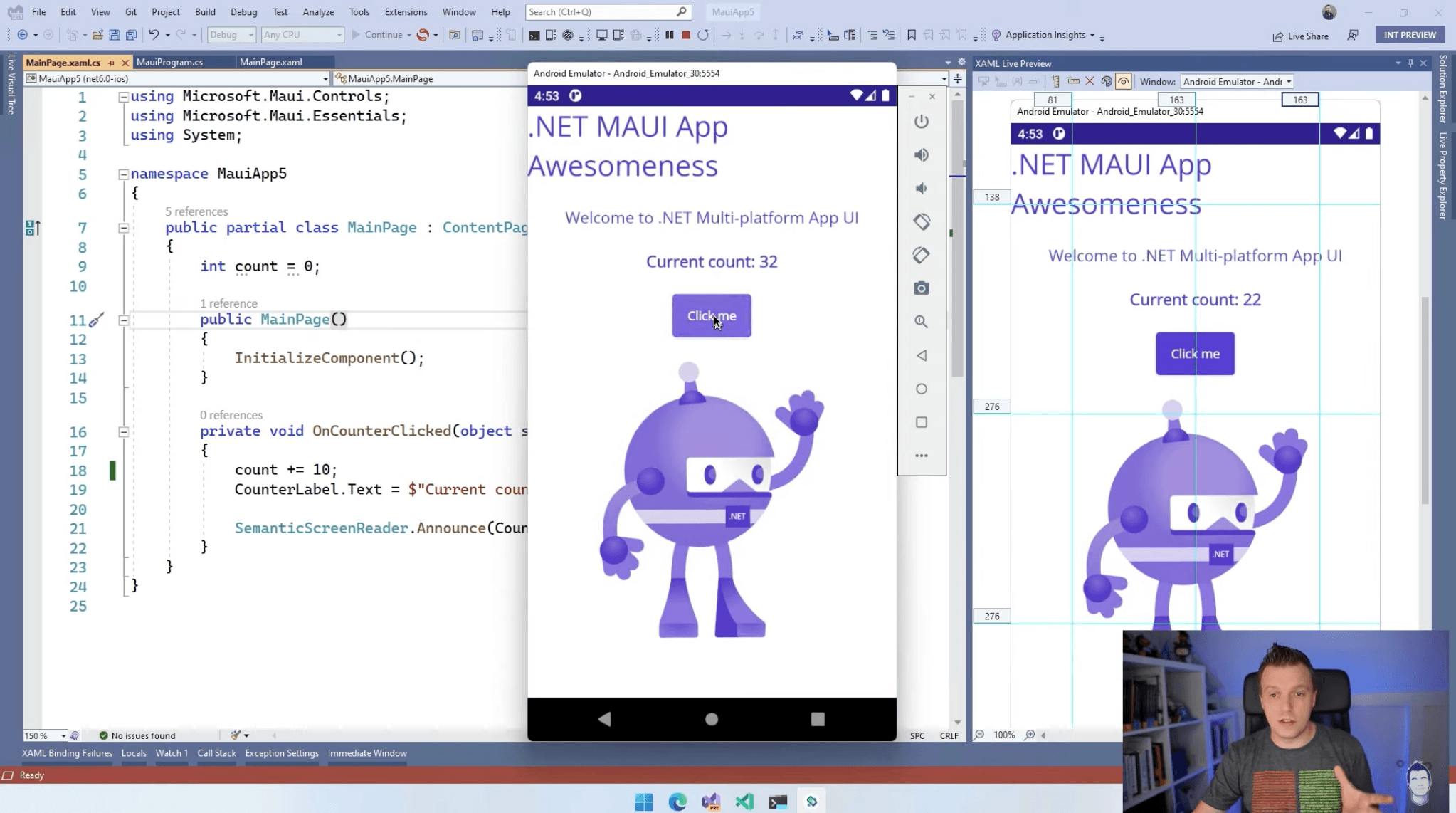This screenshot has width=1456, height=813.
Task: Select the Analyze menu item
Action: (x=318, y=11)
